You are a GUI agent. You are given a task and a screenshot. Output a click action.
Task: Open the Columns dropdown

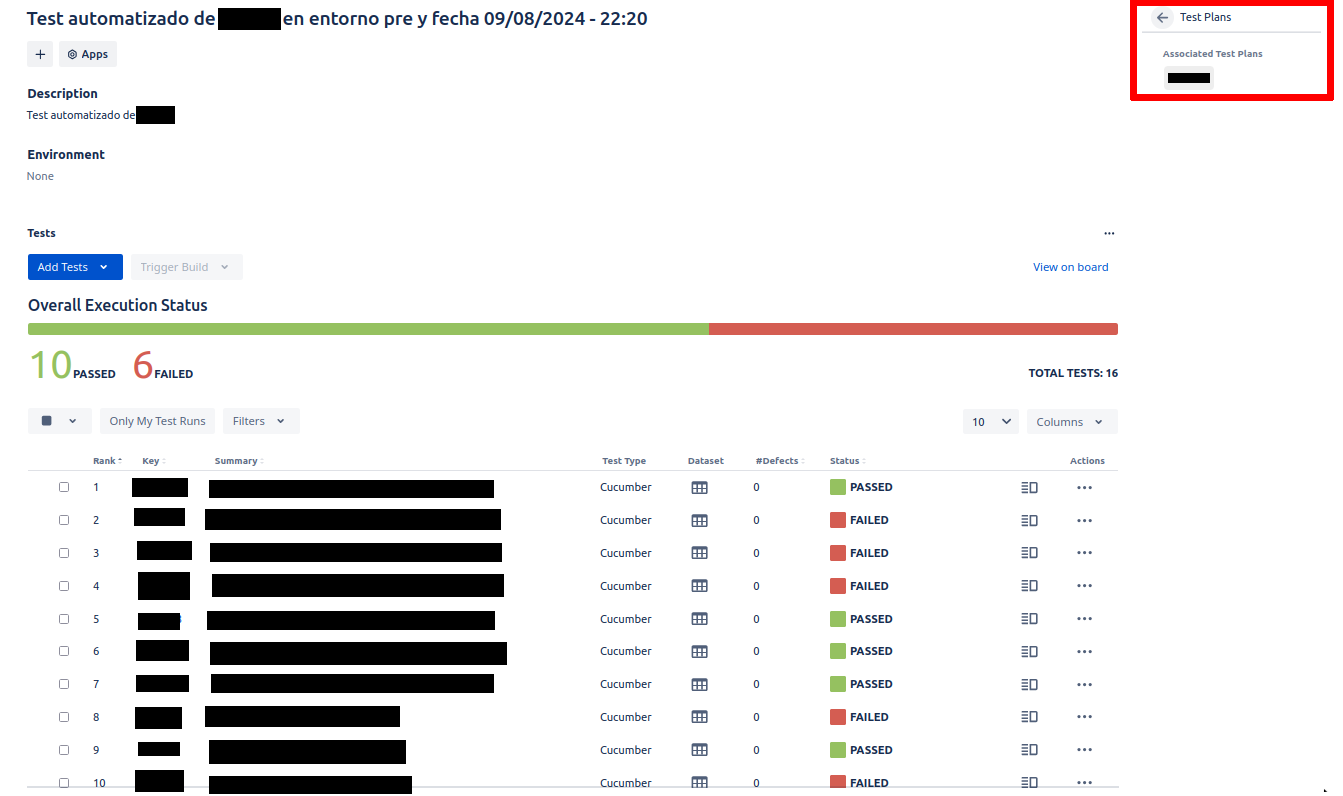(1071, 422)
